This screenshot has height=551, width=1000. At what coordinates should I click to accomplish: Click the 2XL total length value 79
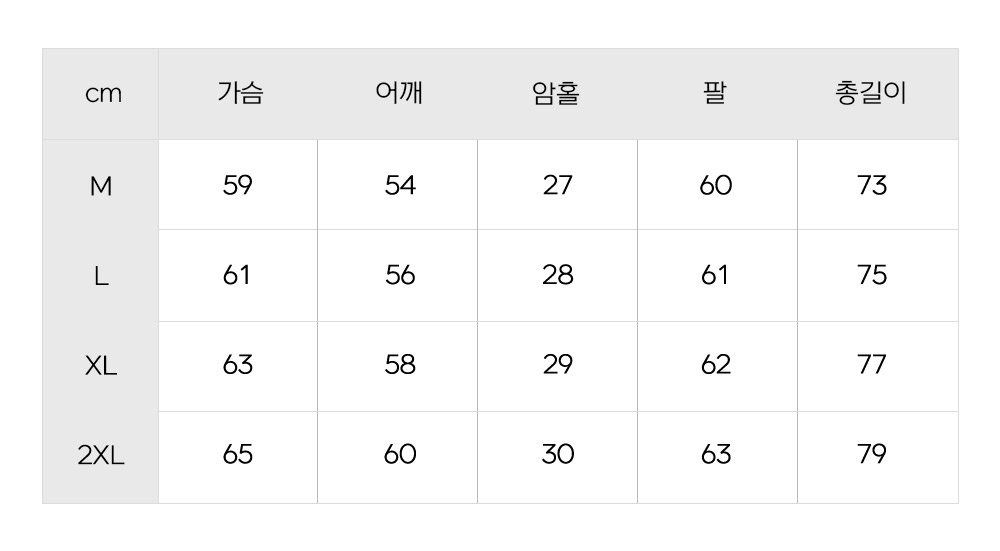(x=872, y=455)
